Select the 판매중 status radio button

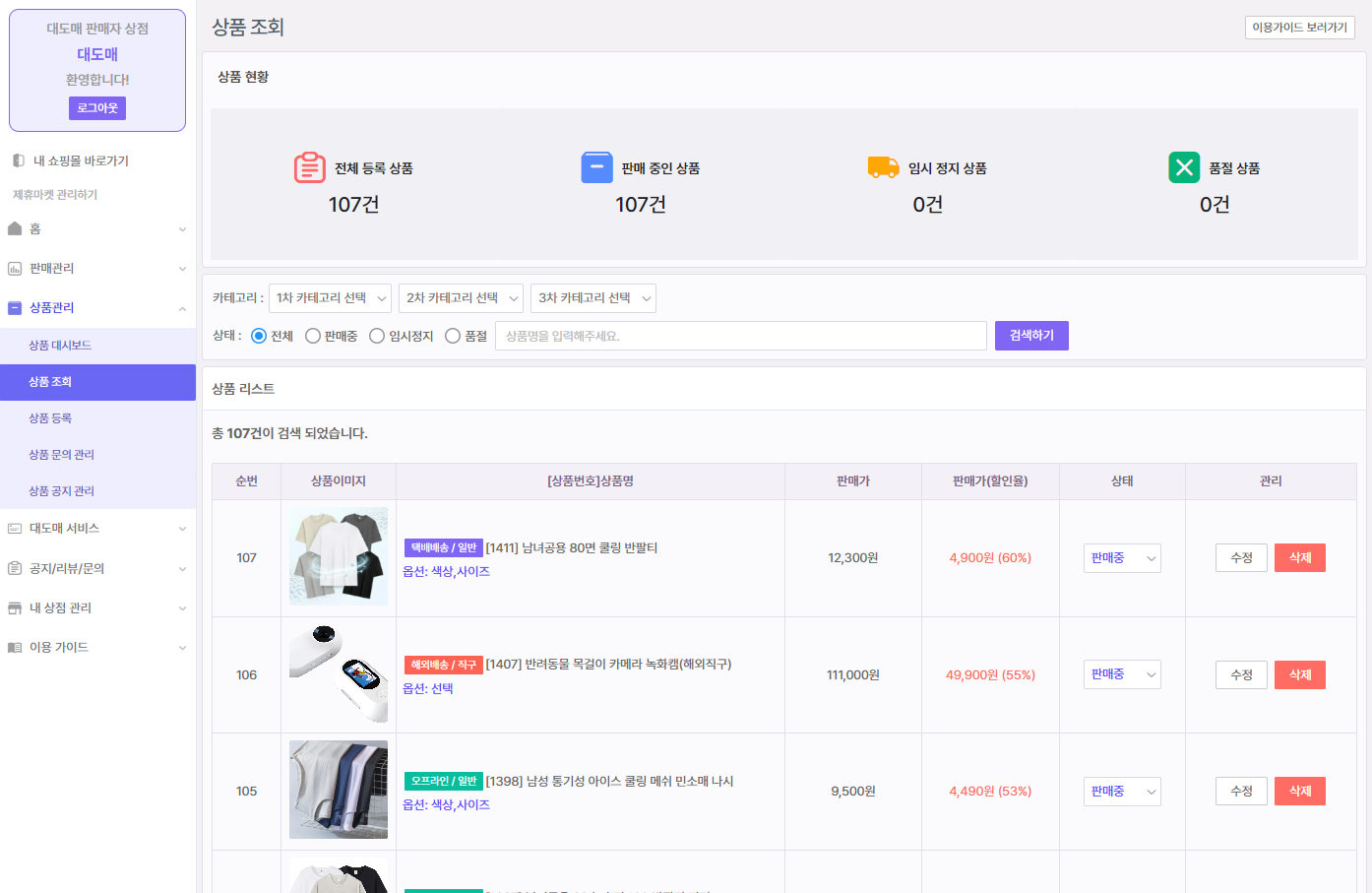[313, 336]
